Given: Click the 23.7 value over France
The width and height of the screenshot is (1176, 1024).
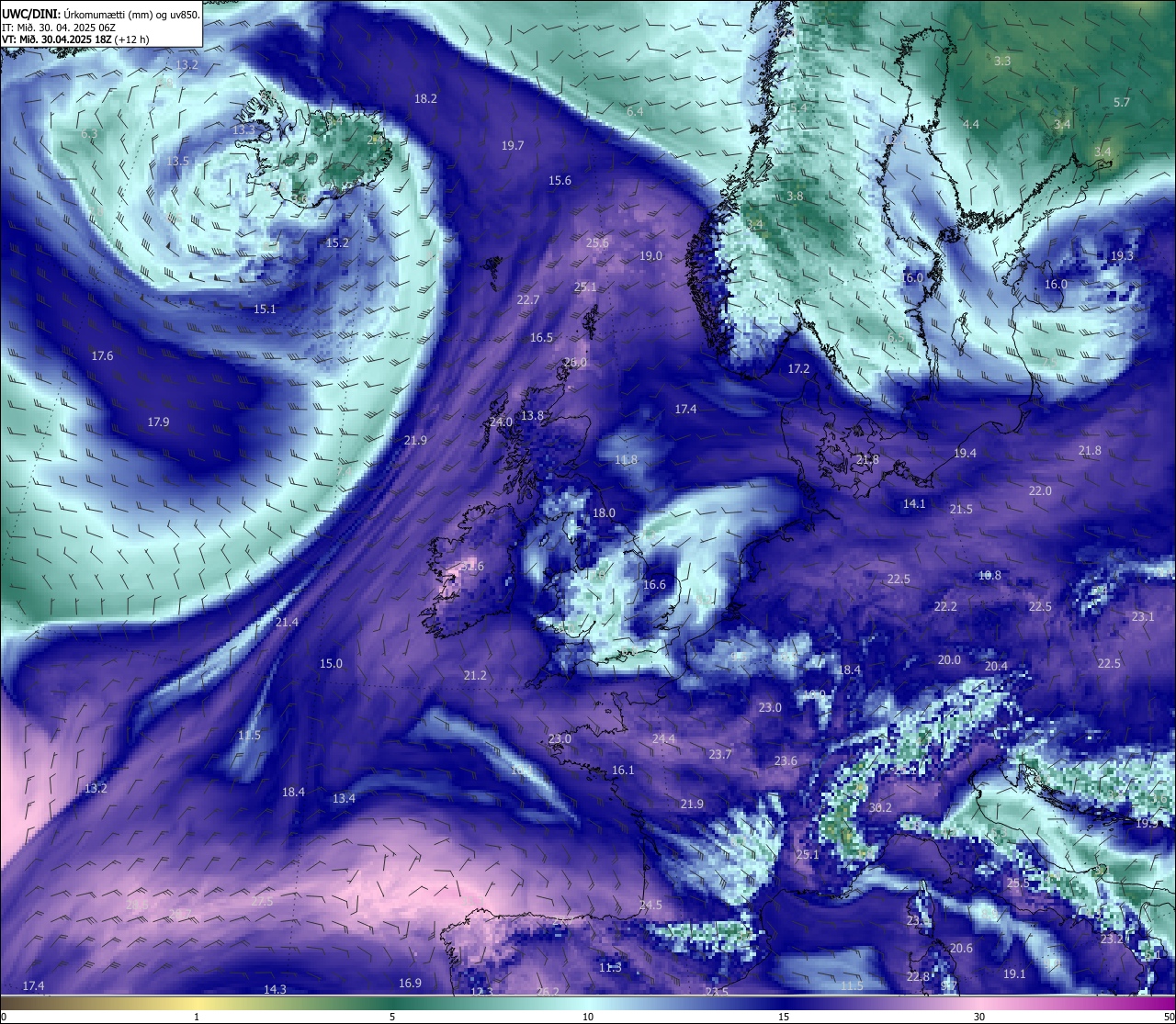Looking at the screenshot, I should [x=720, y=754].
